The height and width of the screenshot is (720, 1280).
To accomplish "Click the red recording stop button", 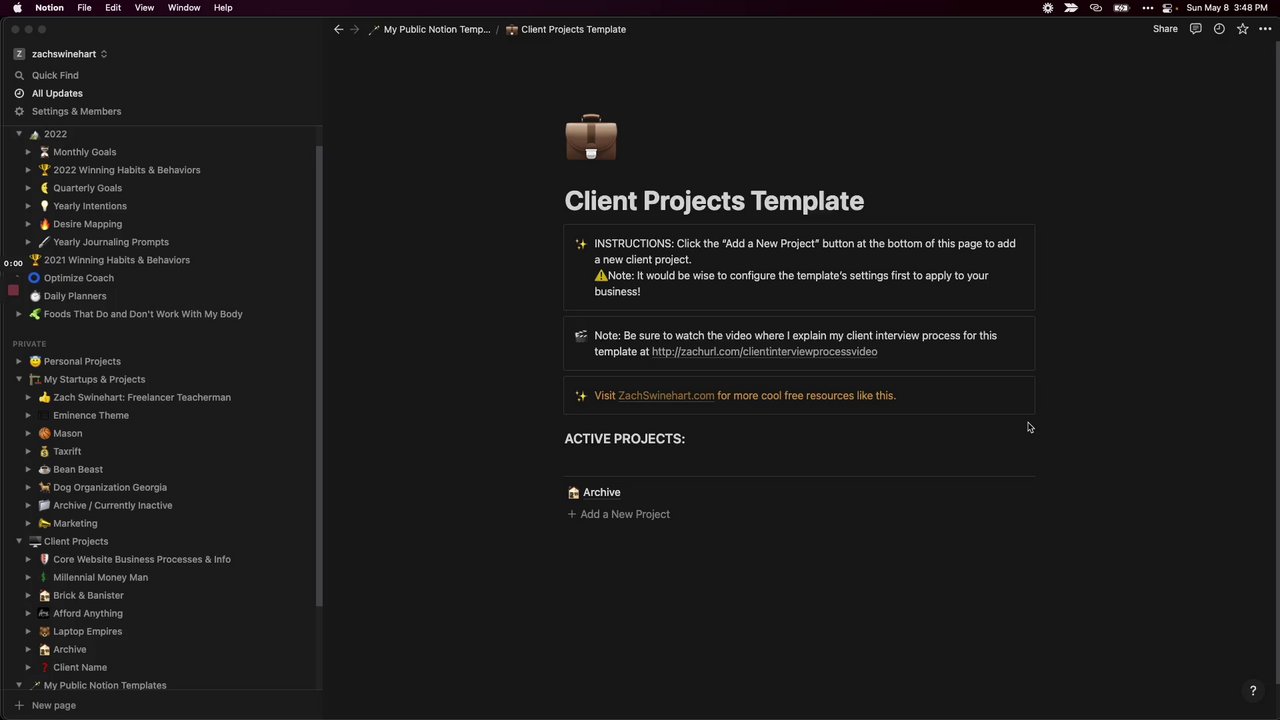I will tap(13, 290).
